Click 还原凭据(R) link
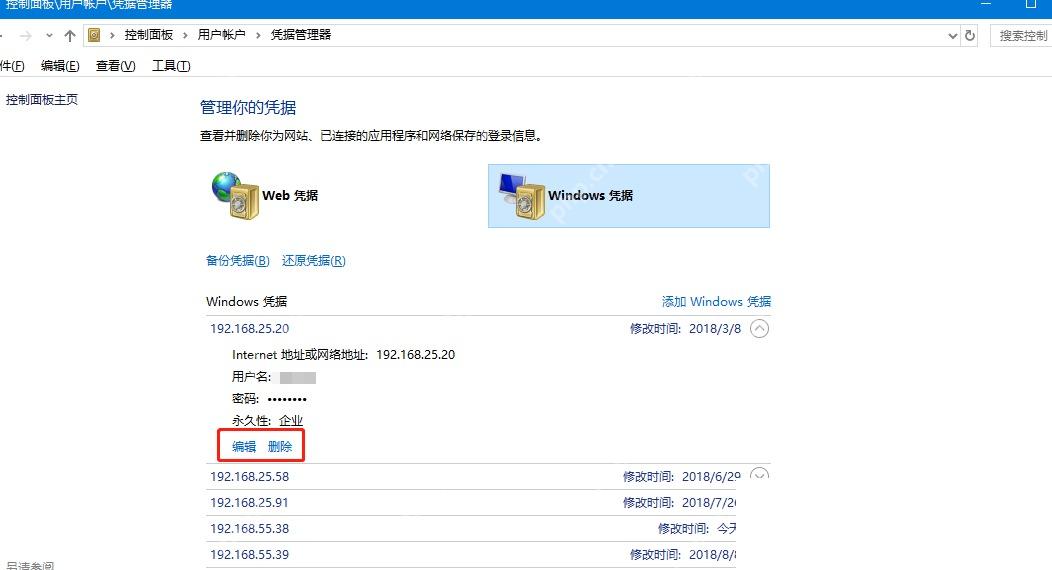The image size is (1052, 570). pyautogui.click(x=313, y=261)
